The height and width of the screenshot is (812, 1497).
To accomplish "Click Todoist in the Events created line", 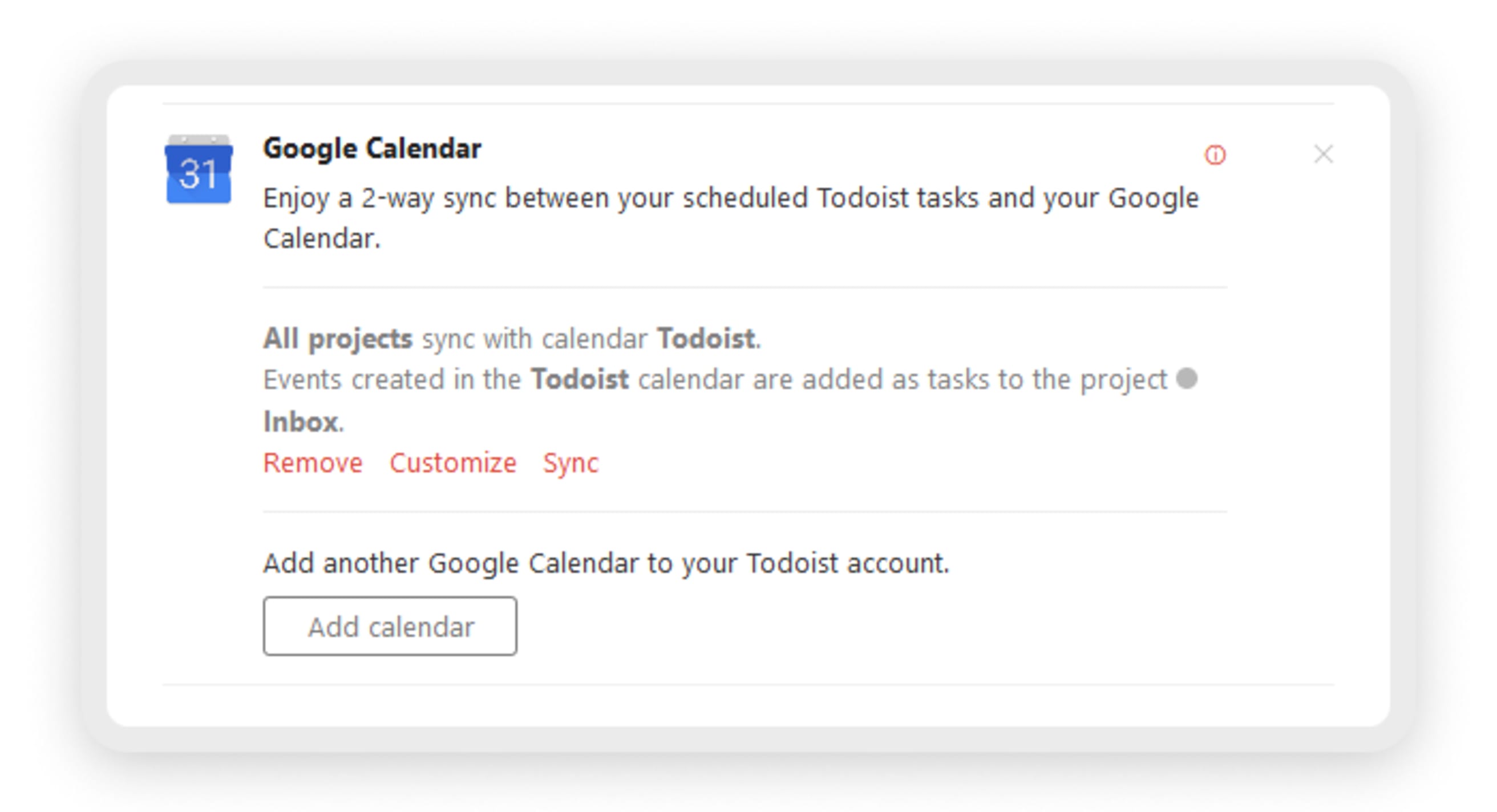I will pyautogui.click(x=580, y=380).
